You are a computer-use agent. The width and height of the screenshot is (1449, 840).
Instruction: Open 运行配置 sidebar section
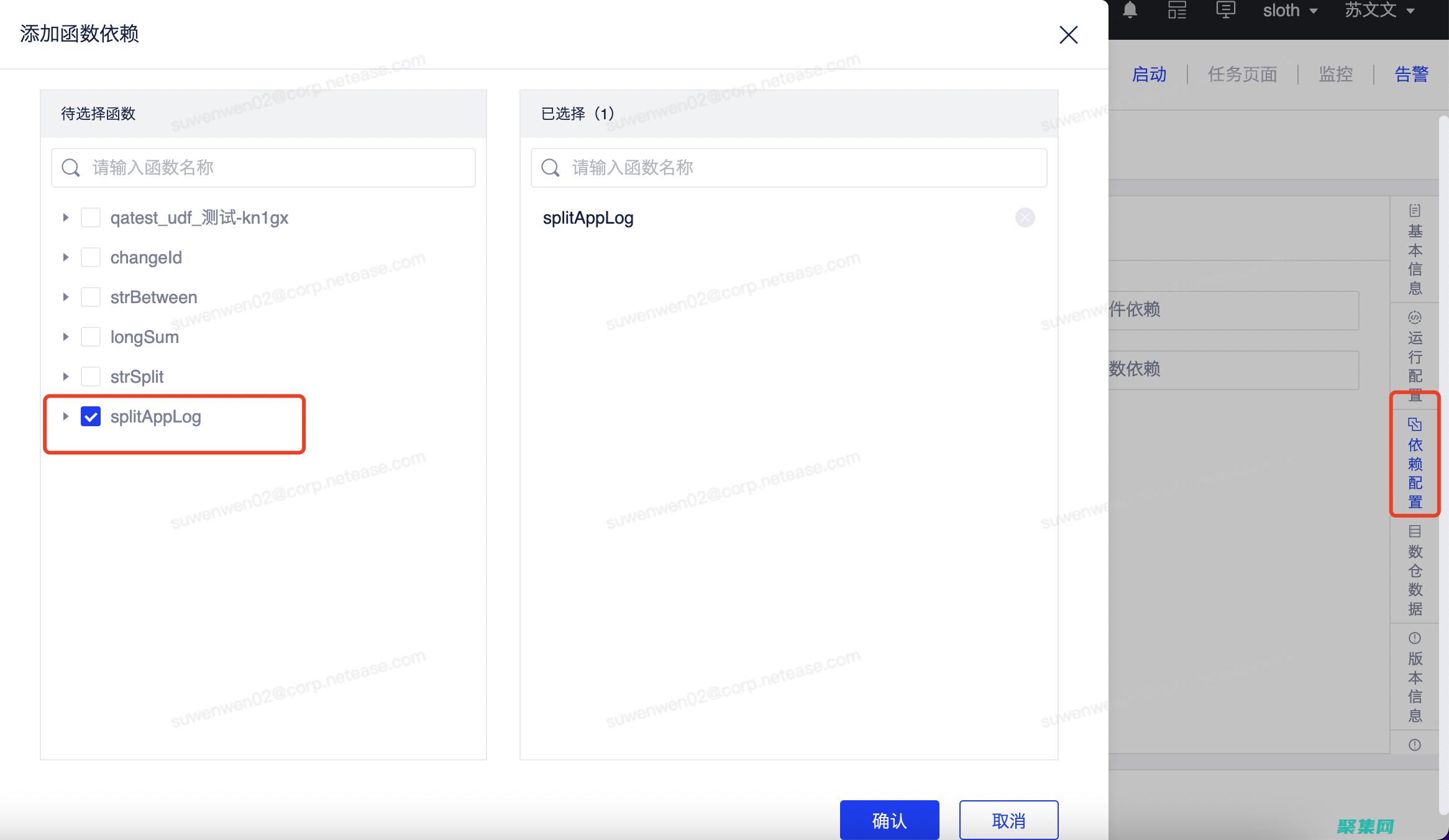tap(1415, 357)
